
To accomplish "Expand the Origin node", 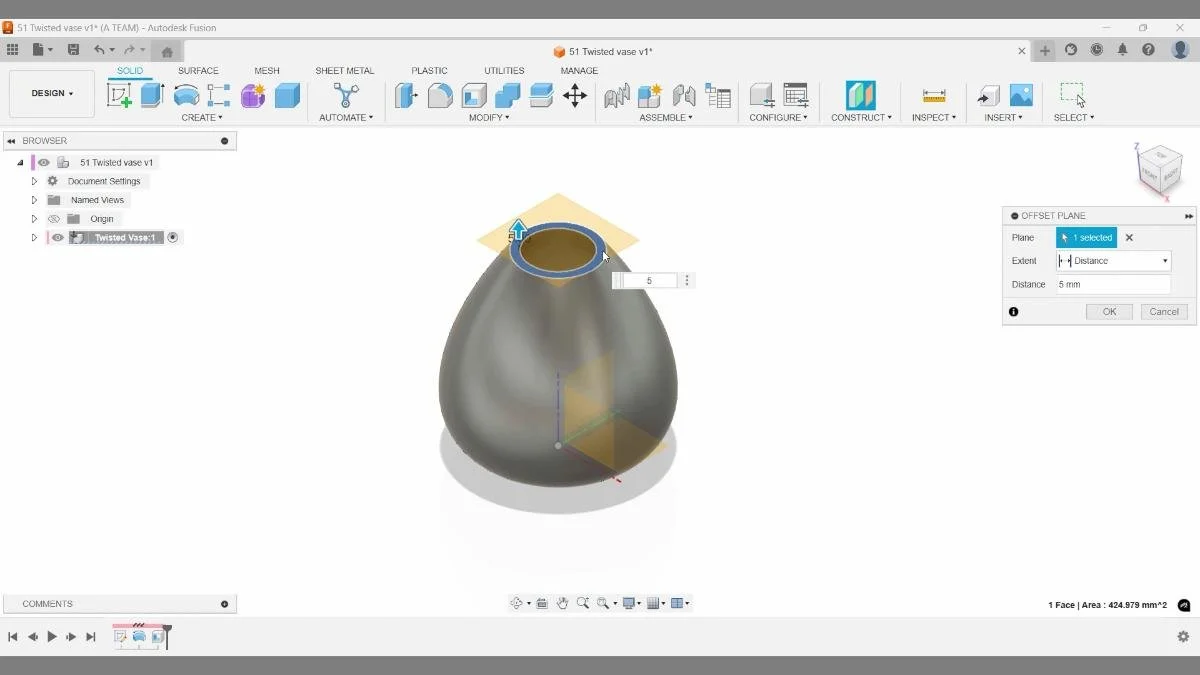I will click(34, 219).
